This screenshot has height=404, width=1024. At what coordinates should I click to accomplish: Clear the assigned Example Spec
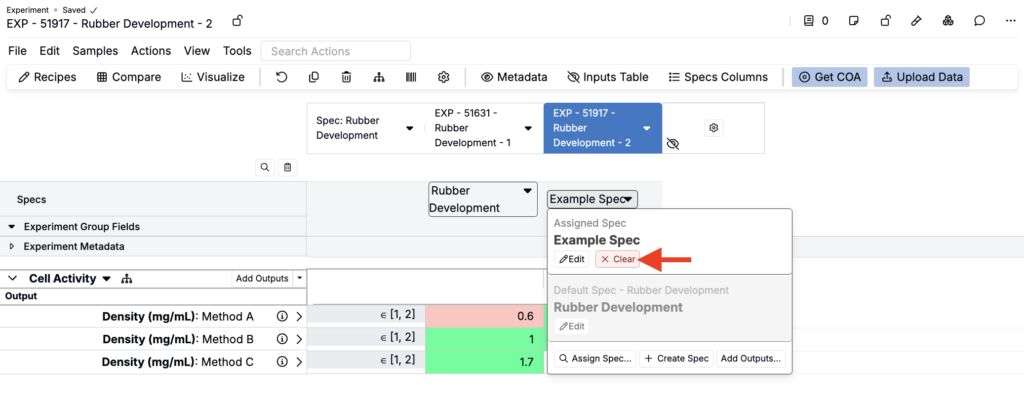pos(618,259)
